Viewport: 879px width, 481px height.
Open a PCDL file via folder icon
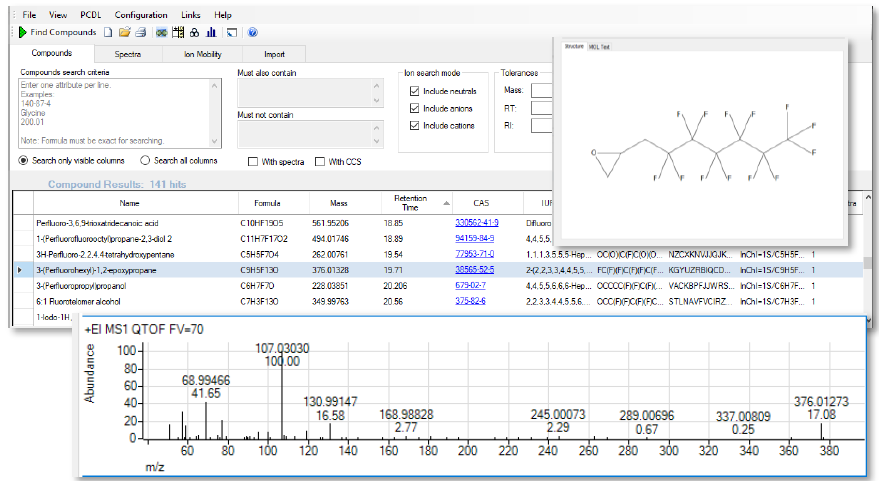[x=124, y=33]
